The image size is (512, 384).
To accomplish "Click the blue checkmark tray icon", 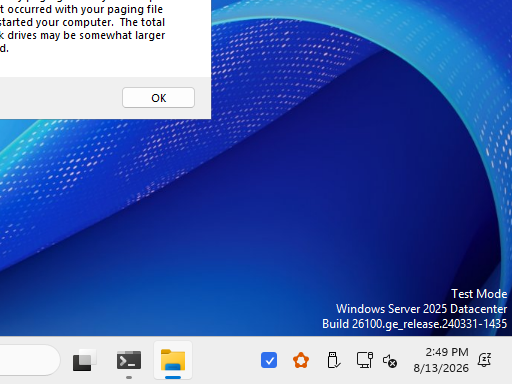I will click(269, 360).
